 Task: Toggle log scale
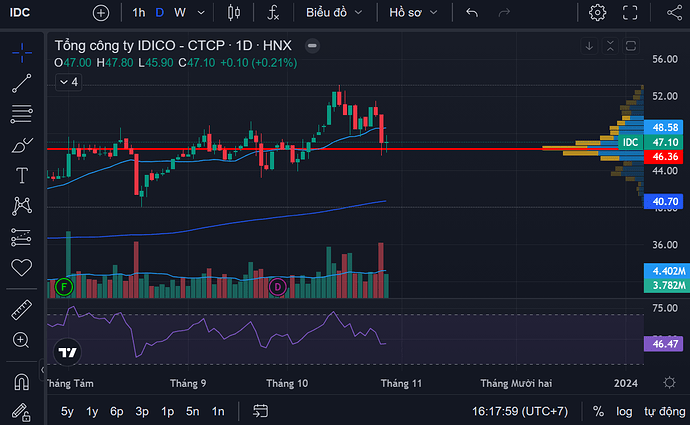tap(624, 411)
